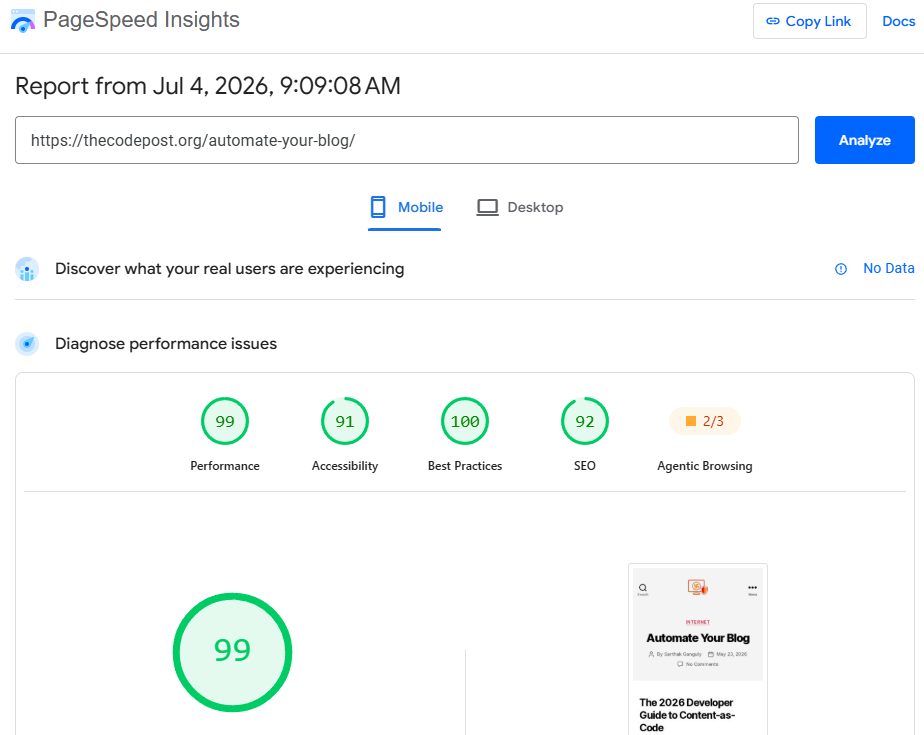Click the Best Practices label
Screen dimensions: 924x735
(465, 466)
